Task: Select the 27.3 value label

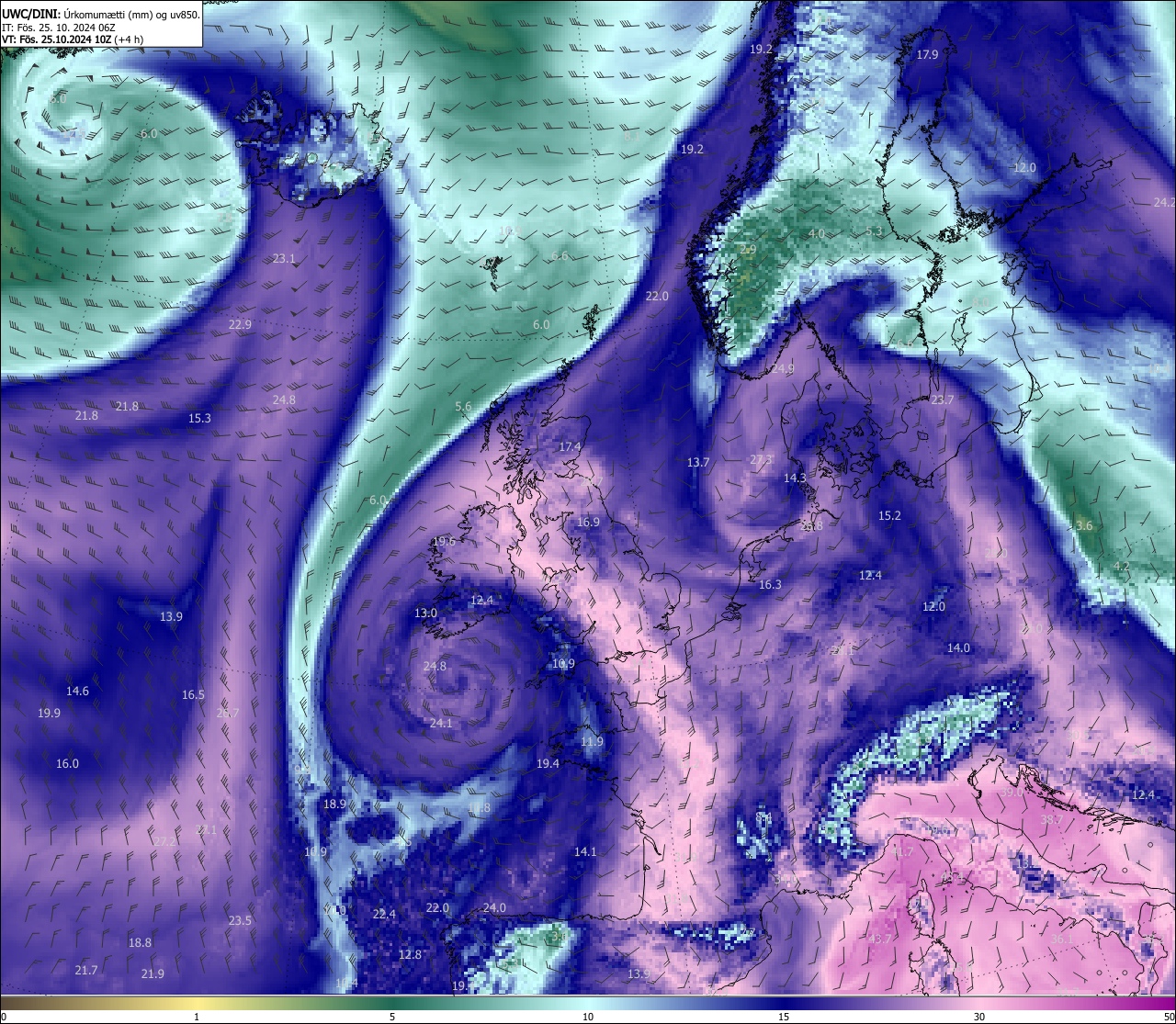Action: (x=761, y=459)
